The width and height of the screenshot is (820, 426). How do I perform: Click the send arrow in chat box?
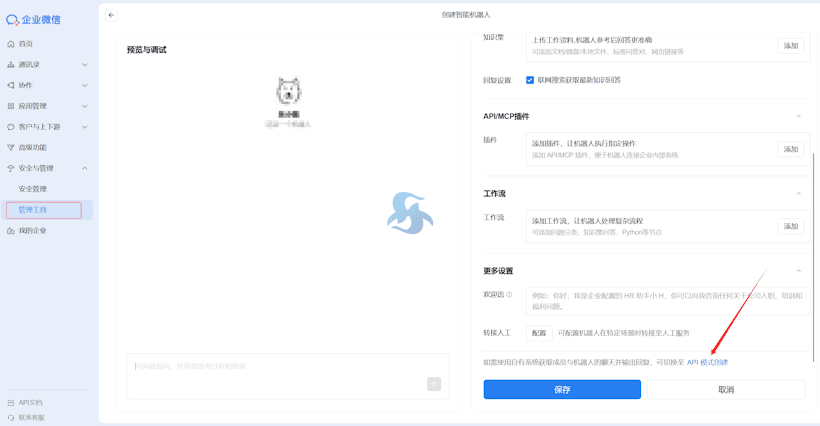point(434,384)
